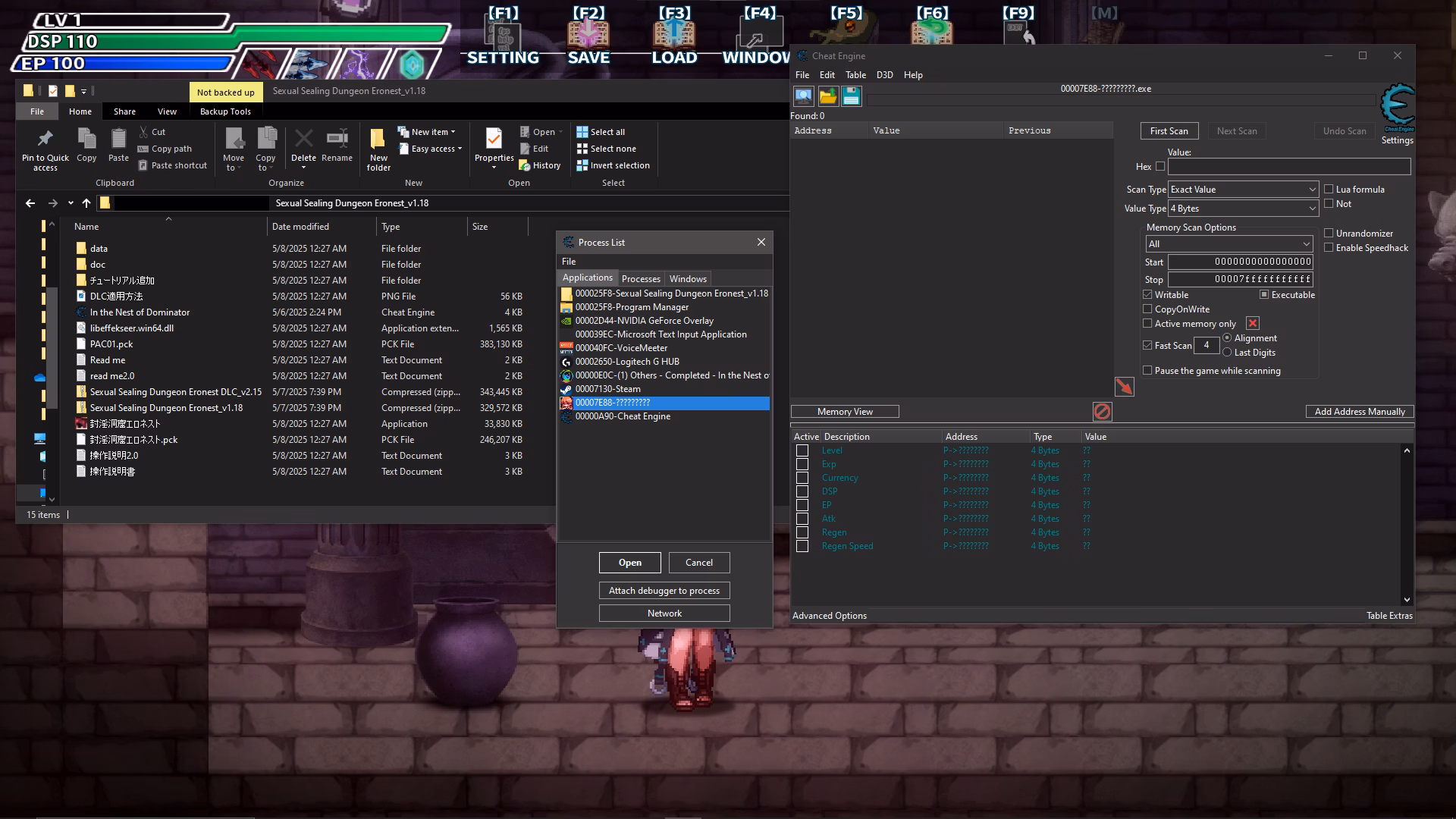Select 00007130-Steam in process list
Viewport: 1456px width, 819px height.
pyautogui.click(x=664, y=389)
